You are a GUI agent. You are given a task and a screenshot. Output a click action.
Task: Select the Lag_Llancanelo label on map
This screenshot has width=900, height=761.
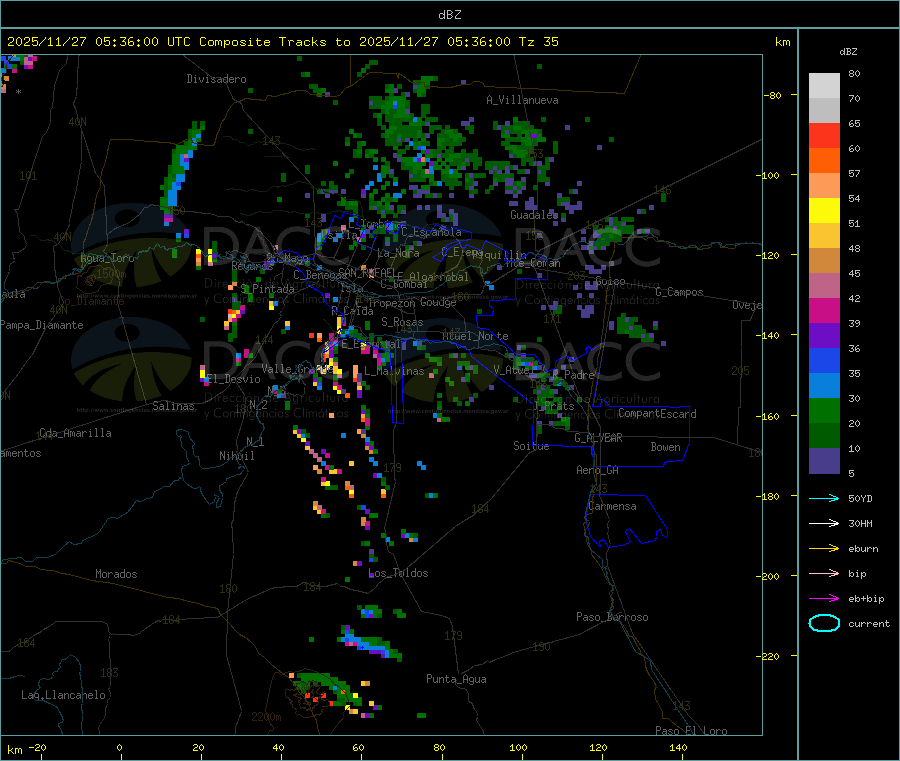(64, 694)
